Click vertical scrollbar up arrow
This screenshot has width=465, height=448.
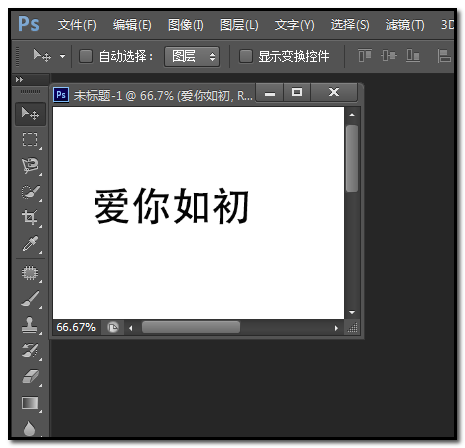pyautogui.click(x=352, y=115)
